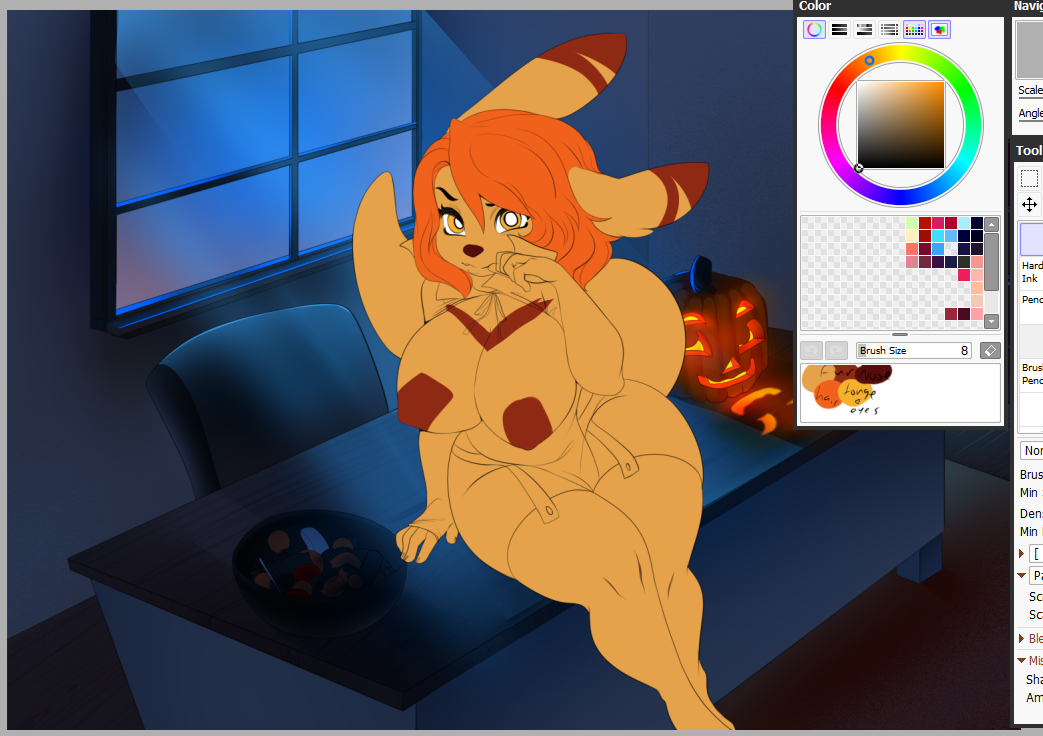Adjust the Brush Size slider
This screenshot has height=736, width=1043.
[x=913, y=350]
